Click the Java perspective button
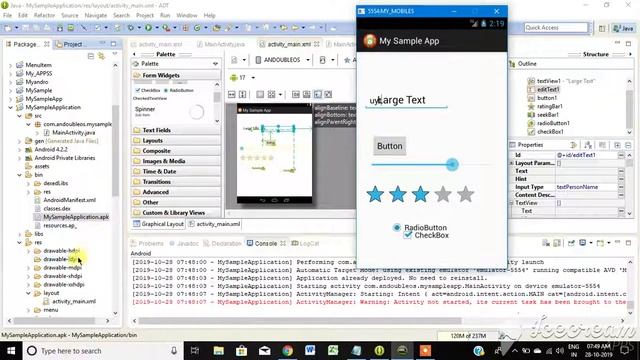640x360 pixels. [x=623, y=28]
